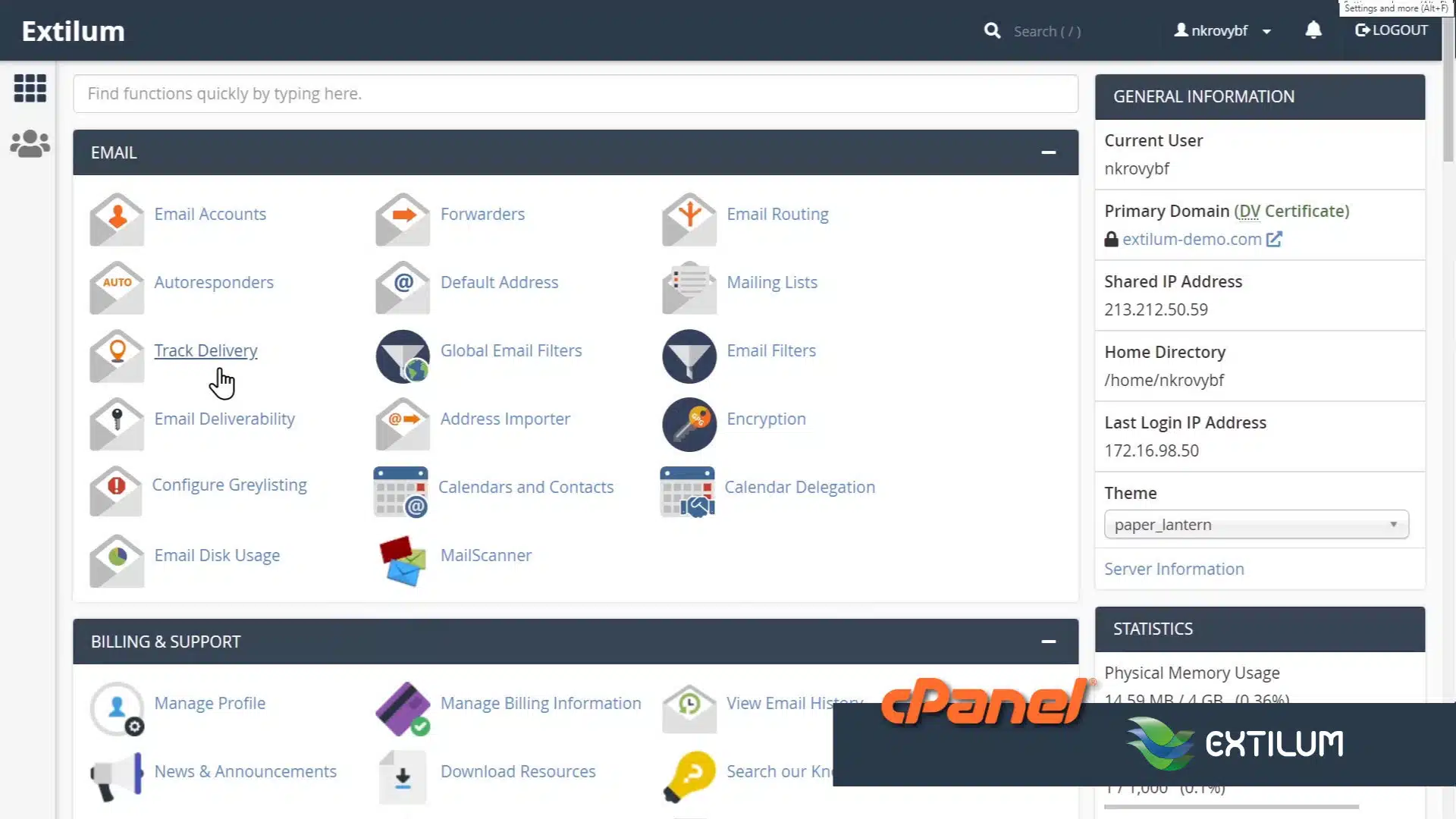This screenshot has width=1456, height=819.
Task: Click the Track Delivery pin icon
Action: [117, 356]
